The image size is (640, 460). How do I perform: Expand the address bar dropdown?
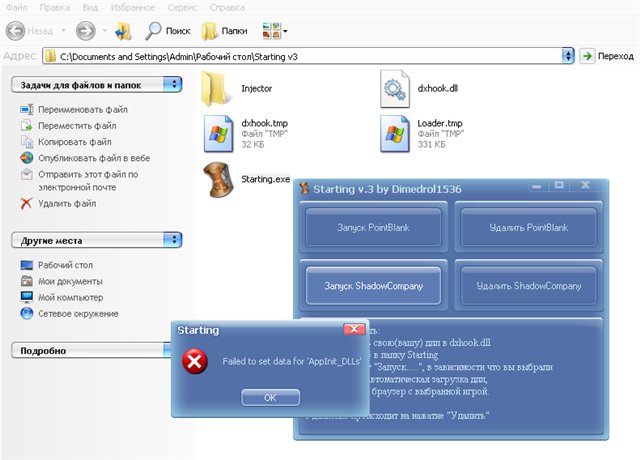568,56
